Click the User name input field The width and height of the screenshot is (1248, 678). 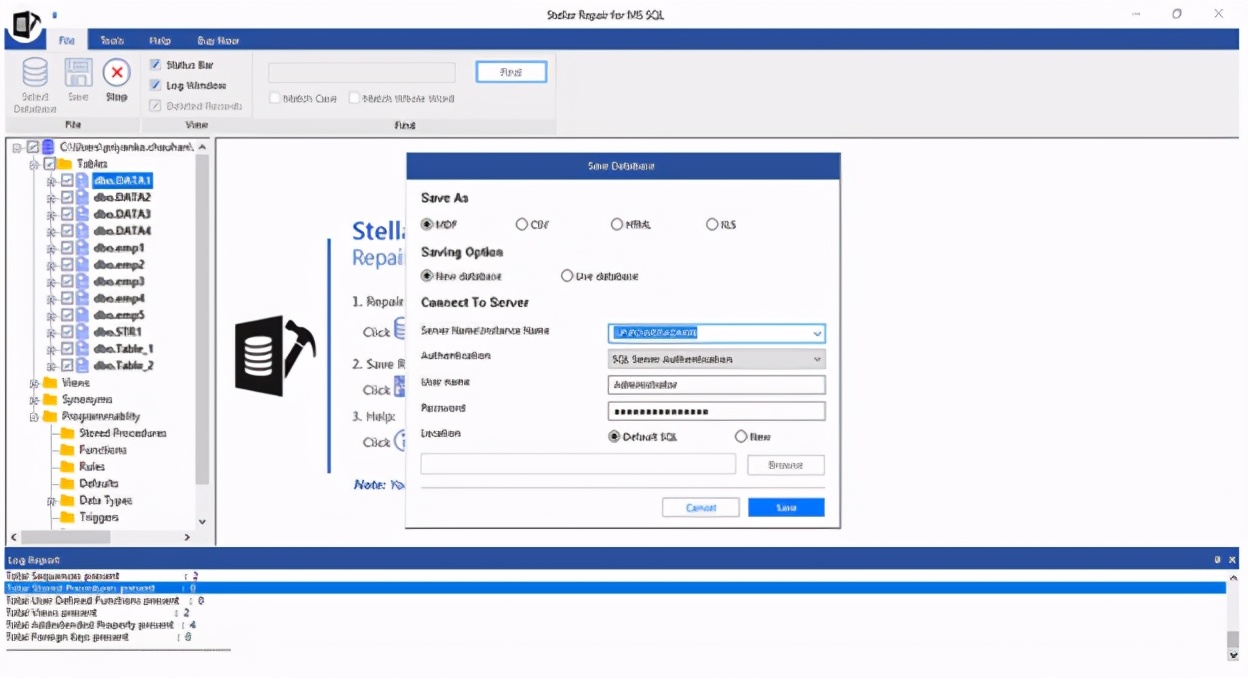coord(717,385)
